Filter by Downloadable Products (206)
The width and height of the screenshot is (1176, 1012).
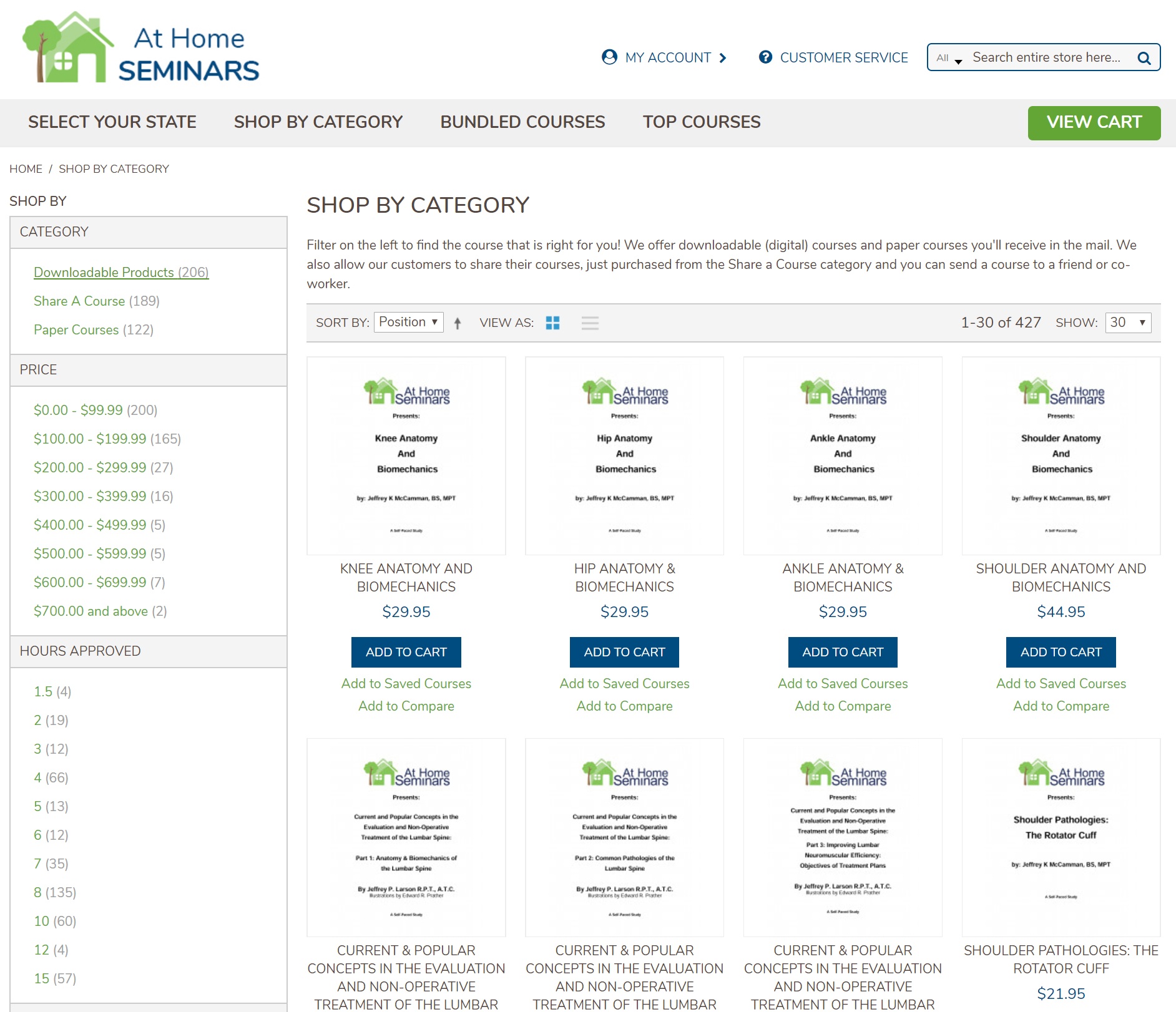pyautogui.click(x=121, y=273)
